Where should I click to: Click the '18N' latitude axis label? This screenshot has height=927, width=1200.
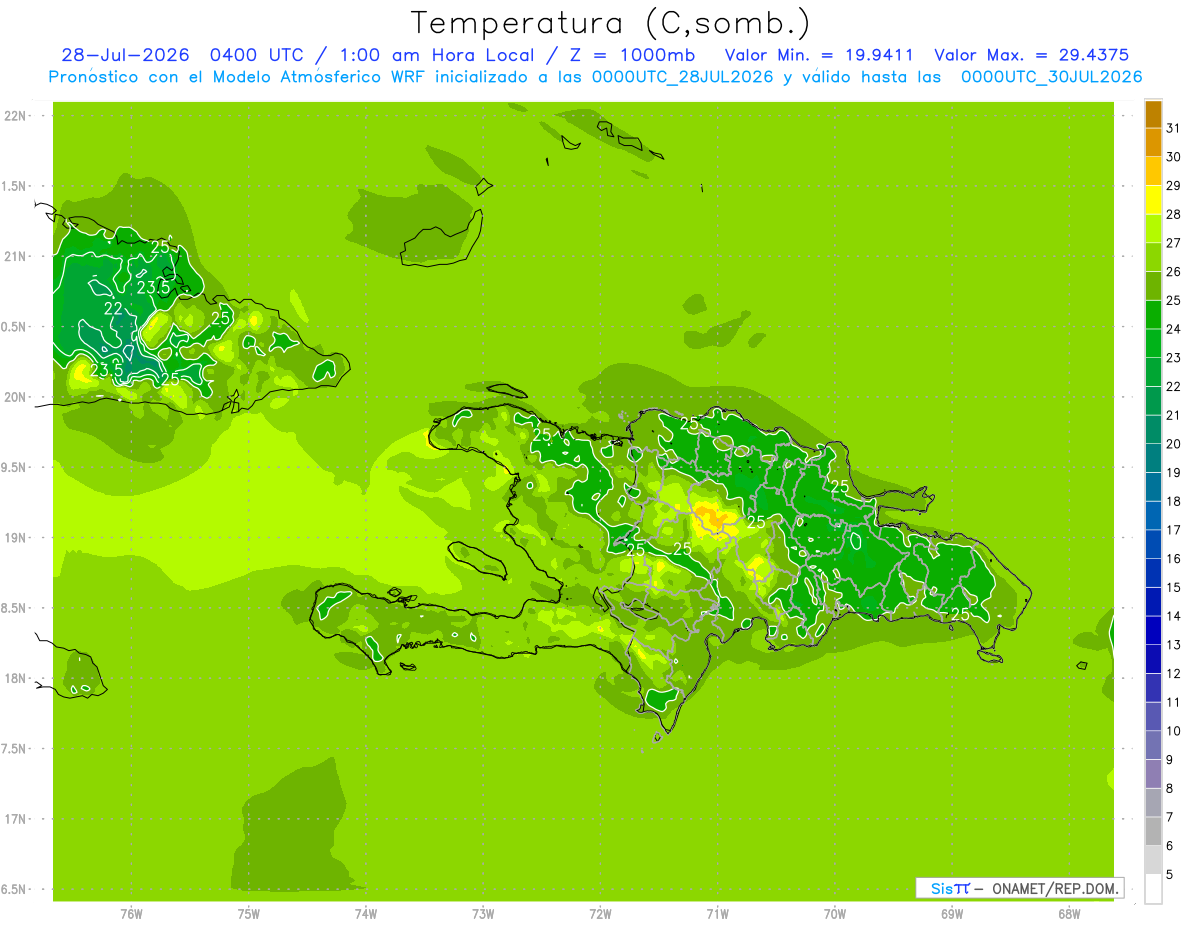click(15, 678)
